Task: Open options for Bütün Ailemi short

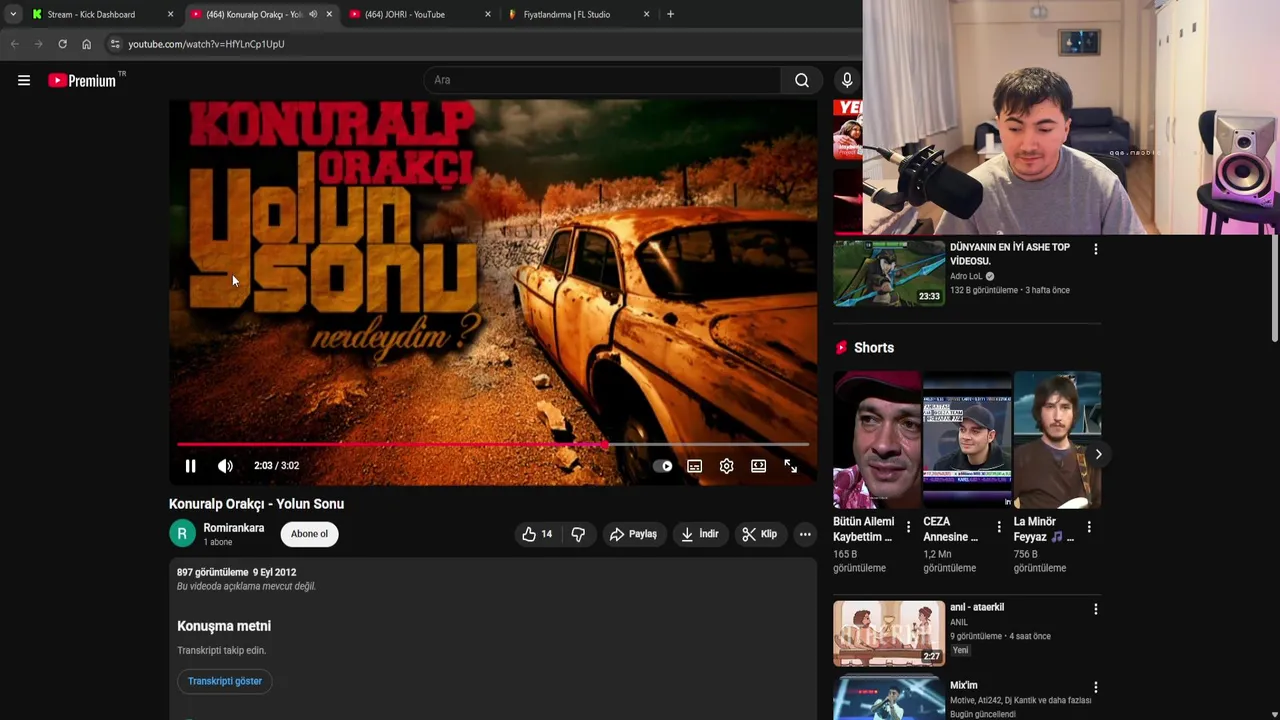Action: tap(908, 526)
